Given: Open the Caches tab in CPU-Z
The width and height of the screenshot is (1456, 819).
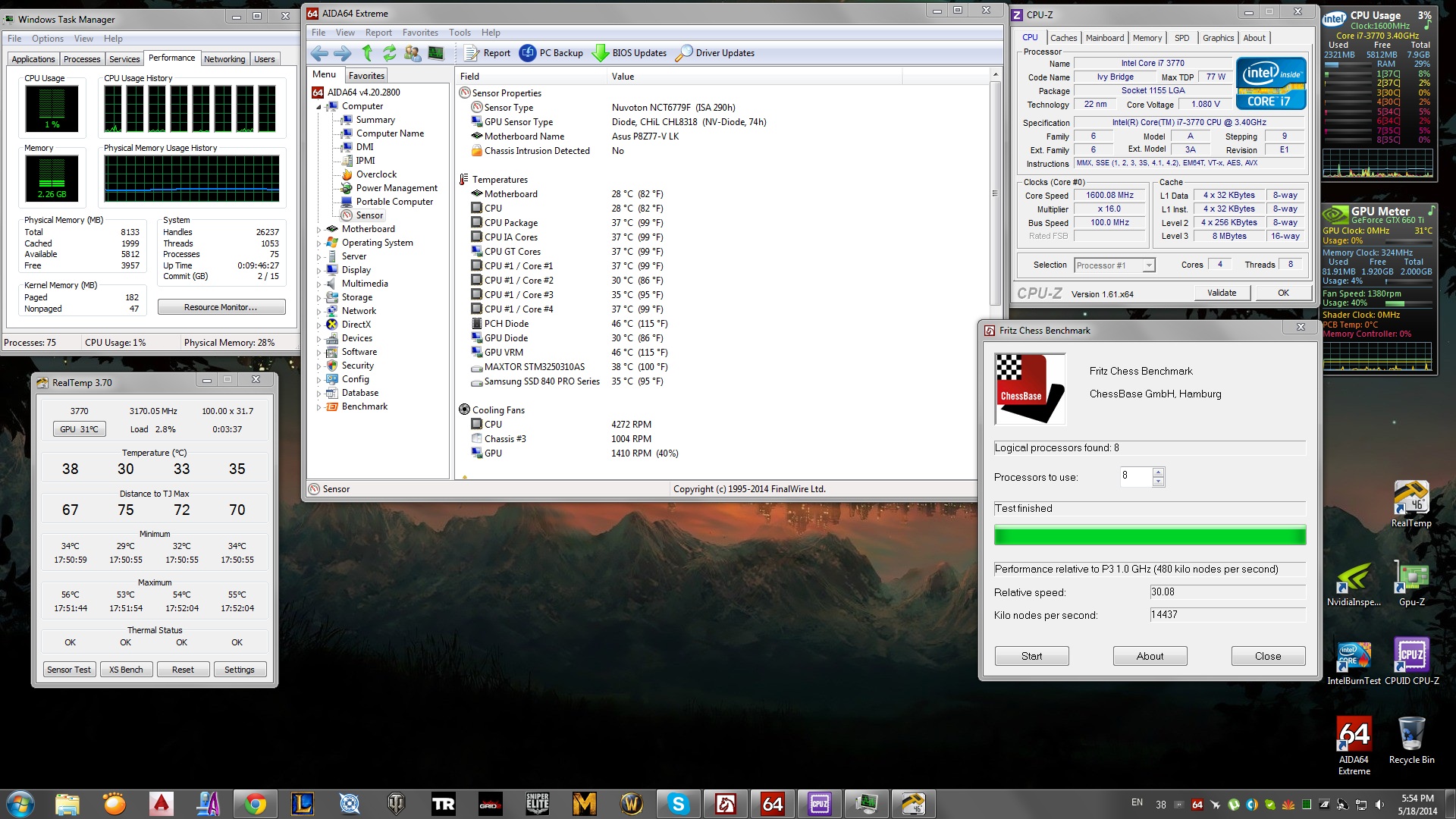Looking at the screenshot, I should click(x=1063, y=38).
